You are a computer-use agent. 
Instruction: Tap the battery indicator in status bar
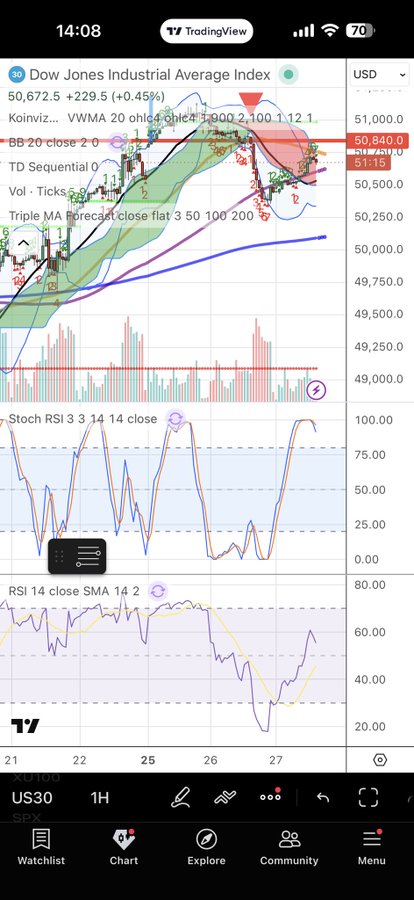(359, 31)
